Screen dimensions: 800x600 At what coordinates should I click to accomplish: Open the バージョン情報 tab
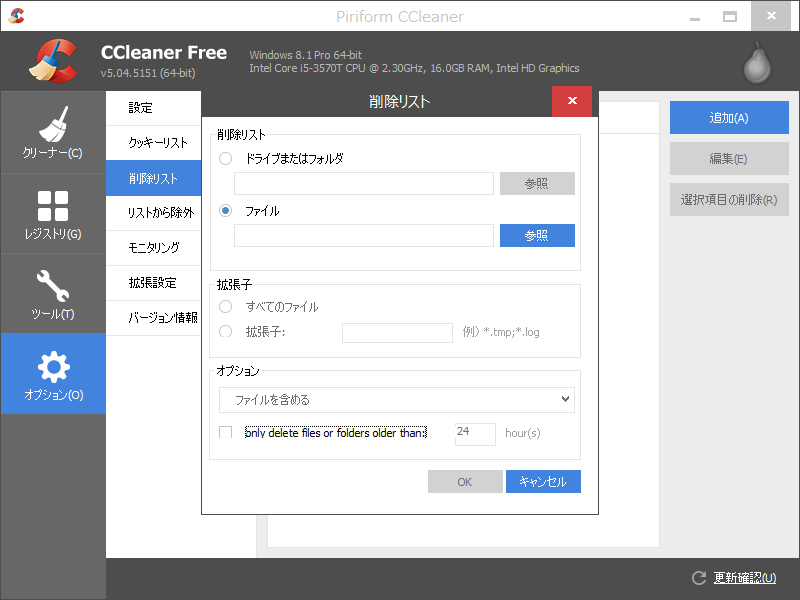click(154, 318)
